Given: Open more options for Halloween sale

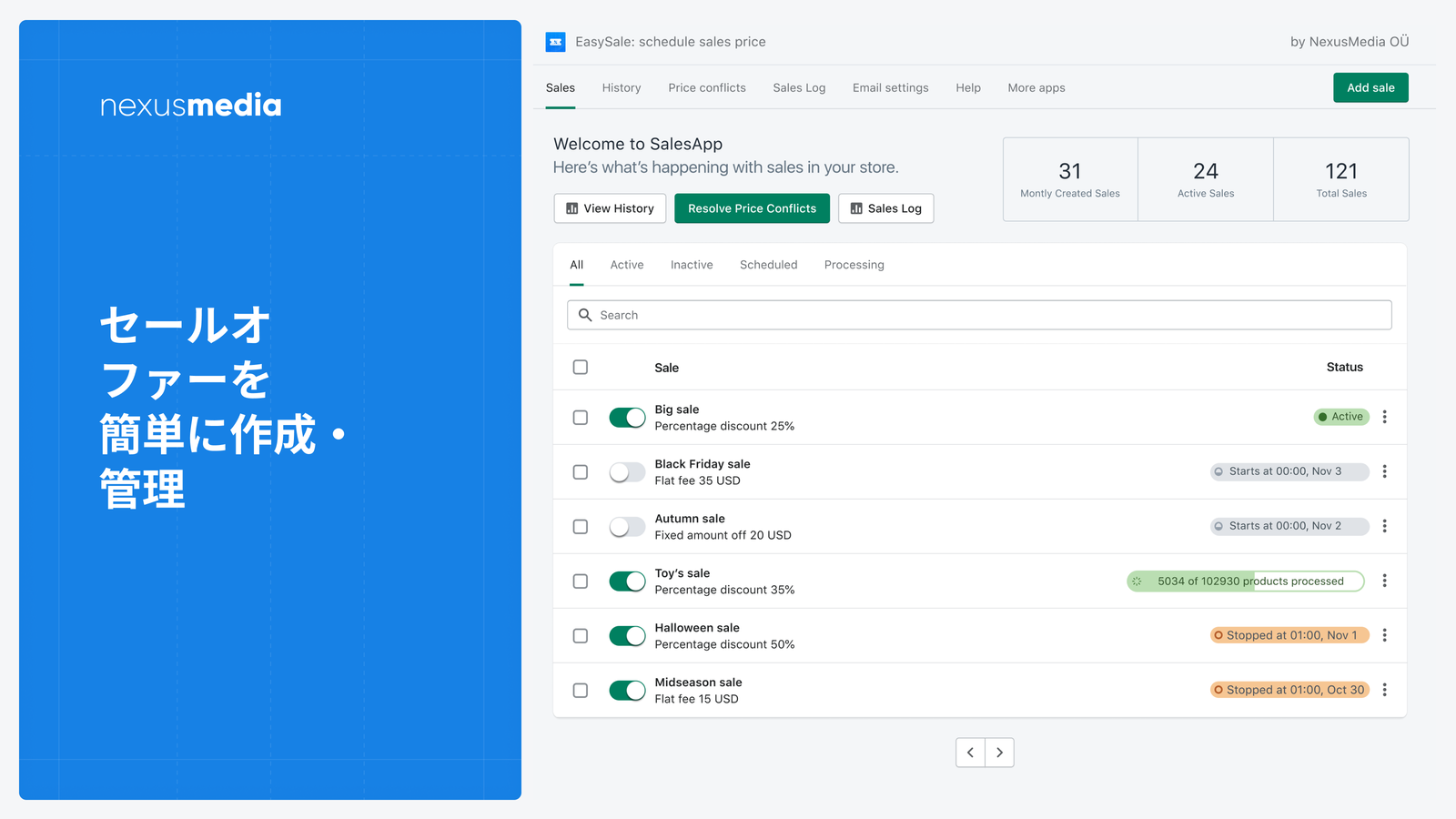Looking at the screenshot, I should [1384, 635].
